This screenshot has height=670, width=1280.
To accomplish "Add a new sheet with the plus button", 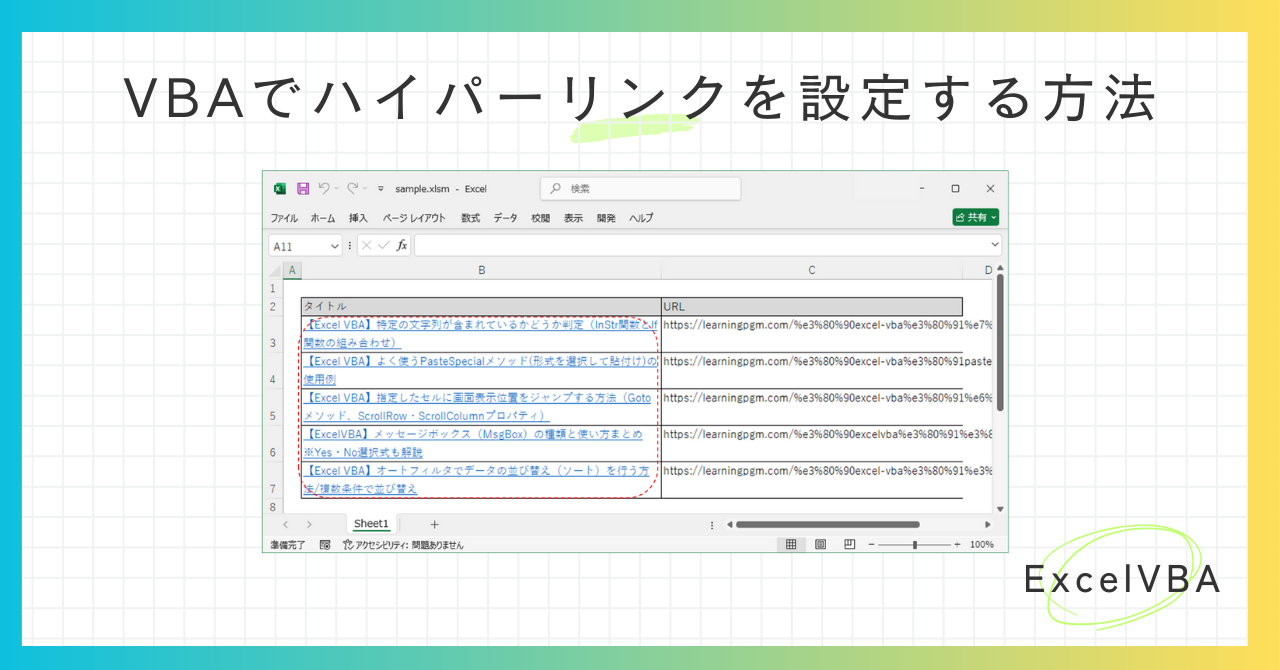I will (434, 523).
